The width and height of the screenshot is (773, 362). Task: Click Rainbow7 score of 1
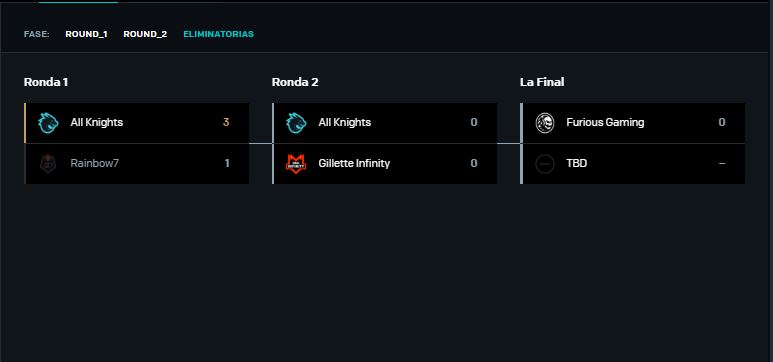227,163
